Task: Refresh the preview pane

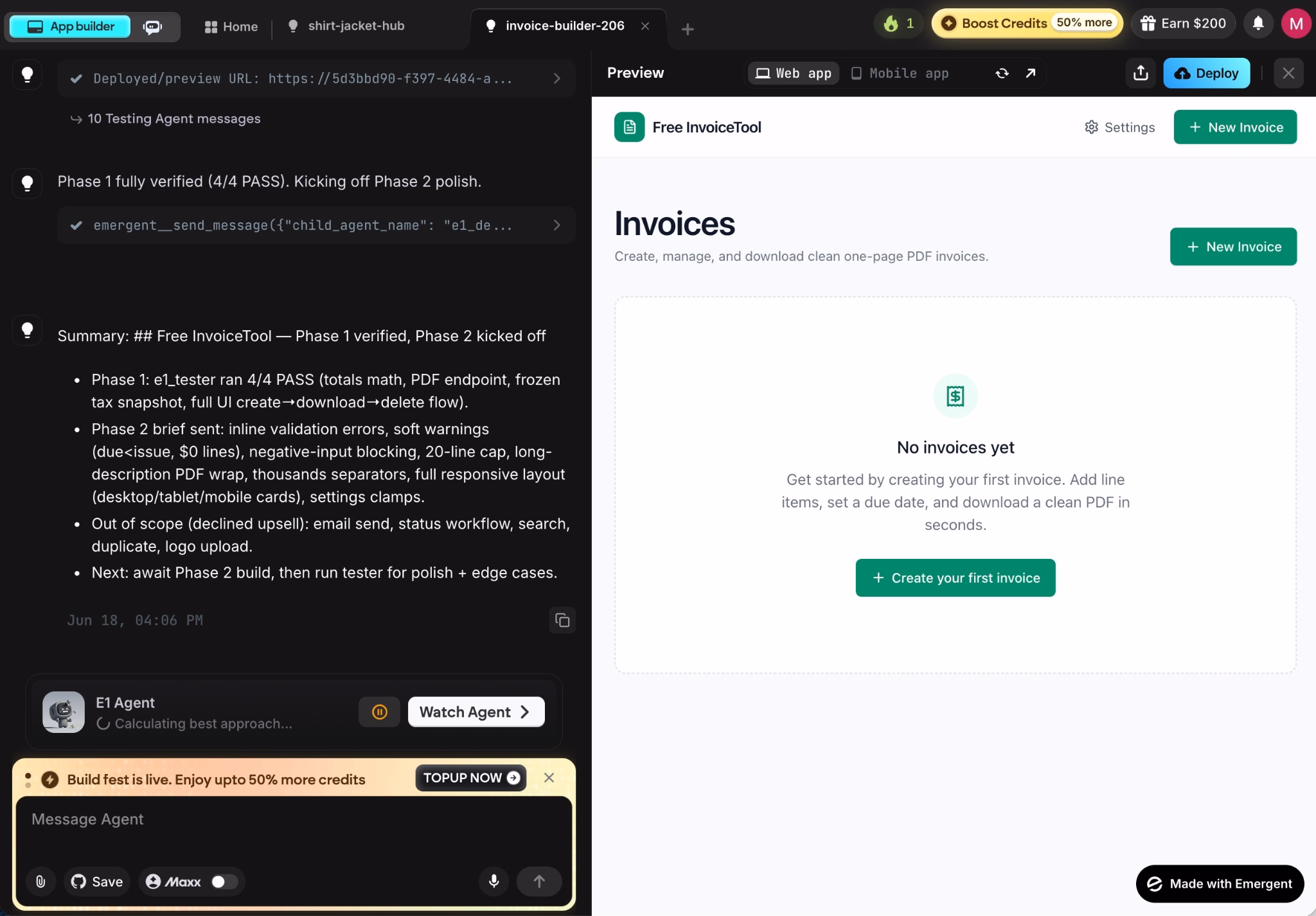Action: pyautogui.click(x=1002, y=73)
